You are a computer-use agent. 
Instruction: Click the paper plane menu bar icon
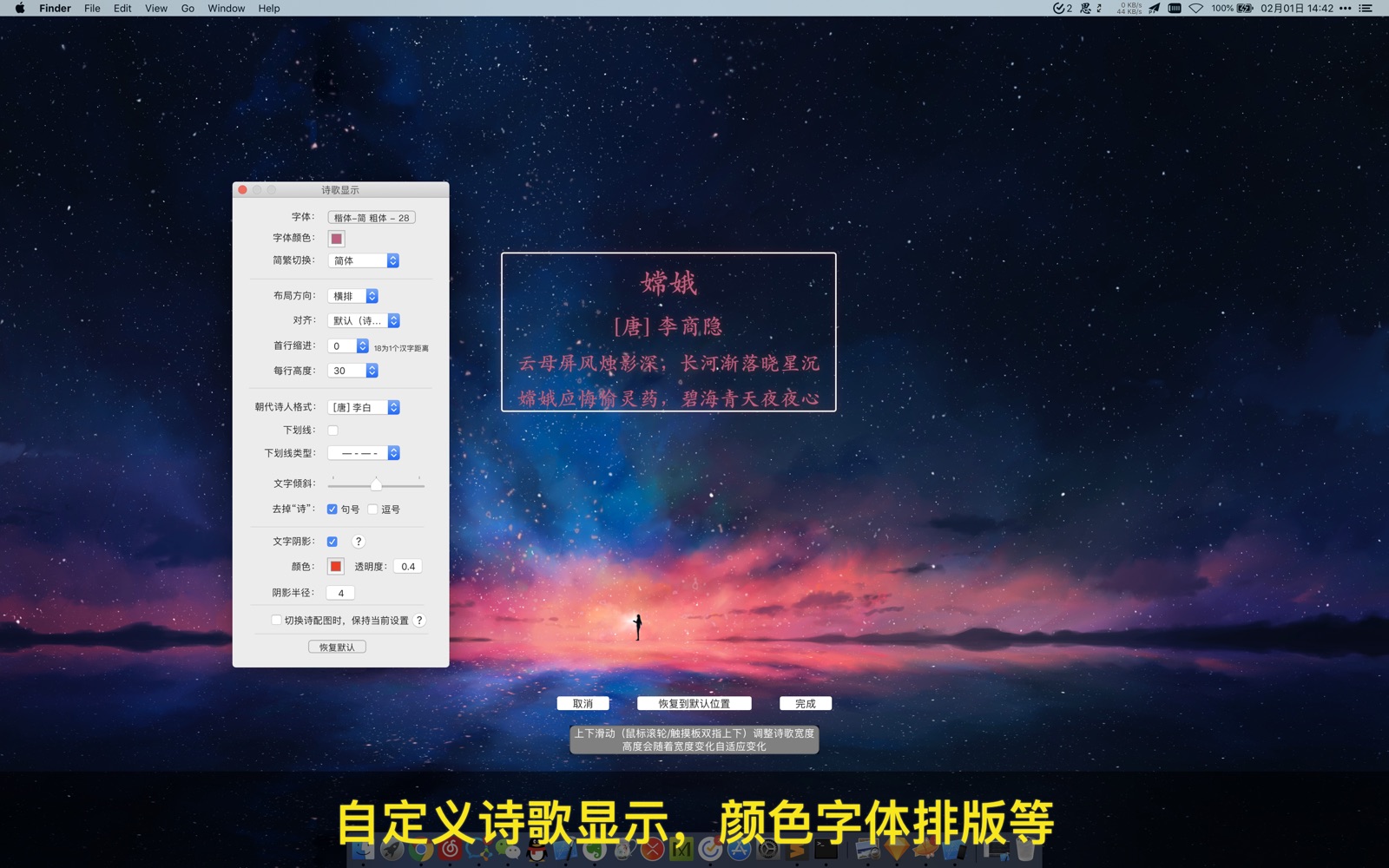coord(1154,9)
